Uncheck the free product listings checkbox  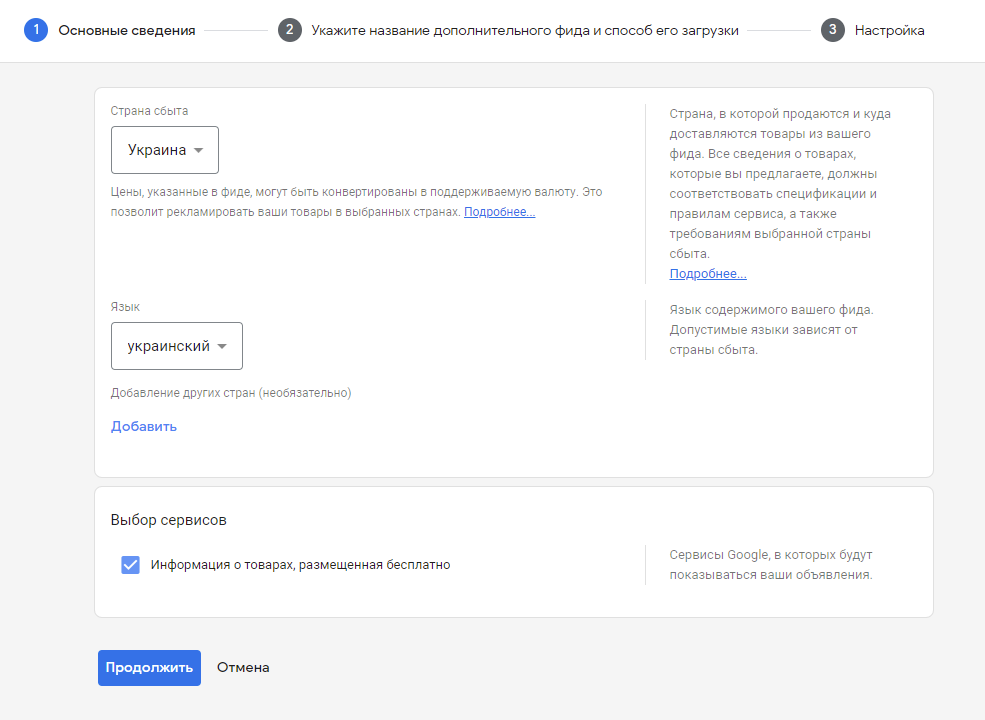(130, 565)
